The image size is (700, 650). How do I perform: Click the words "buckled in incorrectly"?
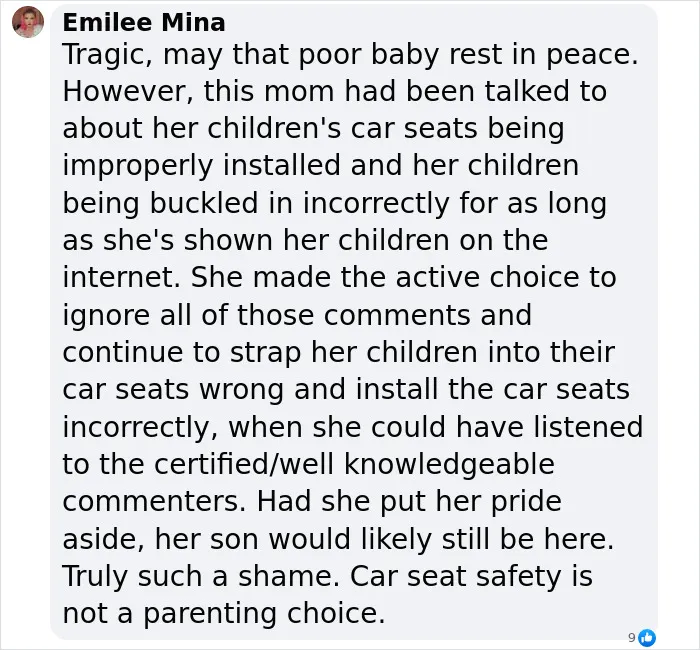click(299, 203)
